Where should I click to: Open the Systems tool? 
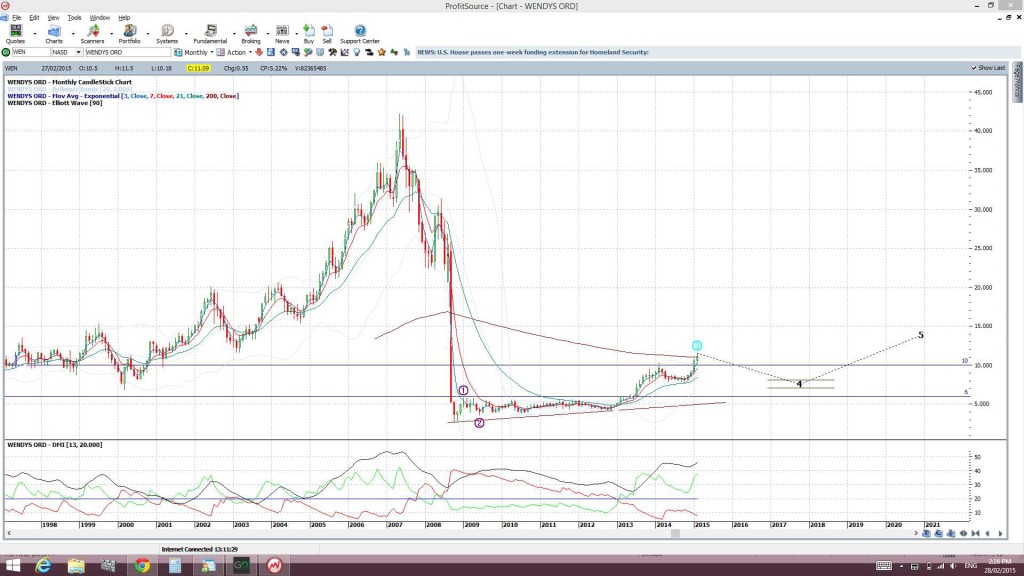(167, 34)
